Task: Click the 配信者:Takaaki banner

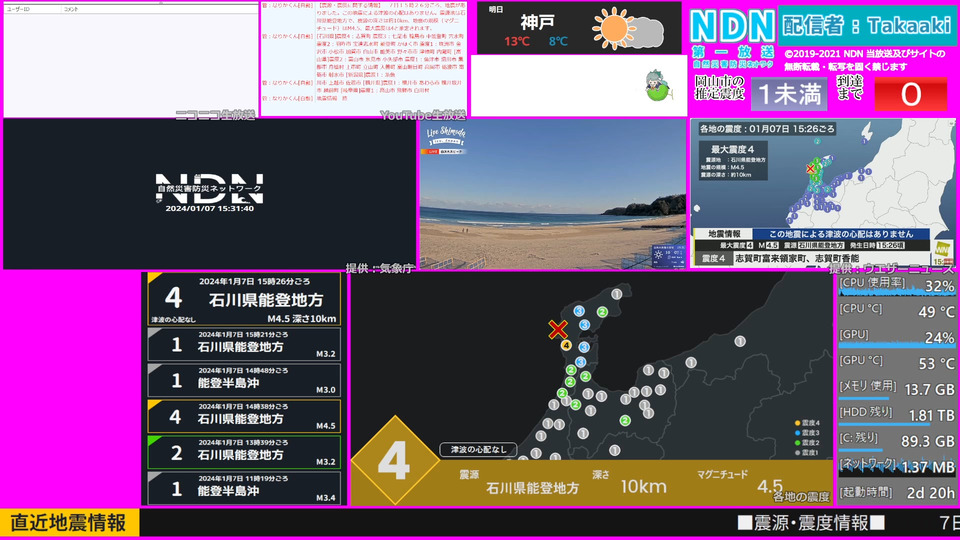Action: 866,25
